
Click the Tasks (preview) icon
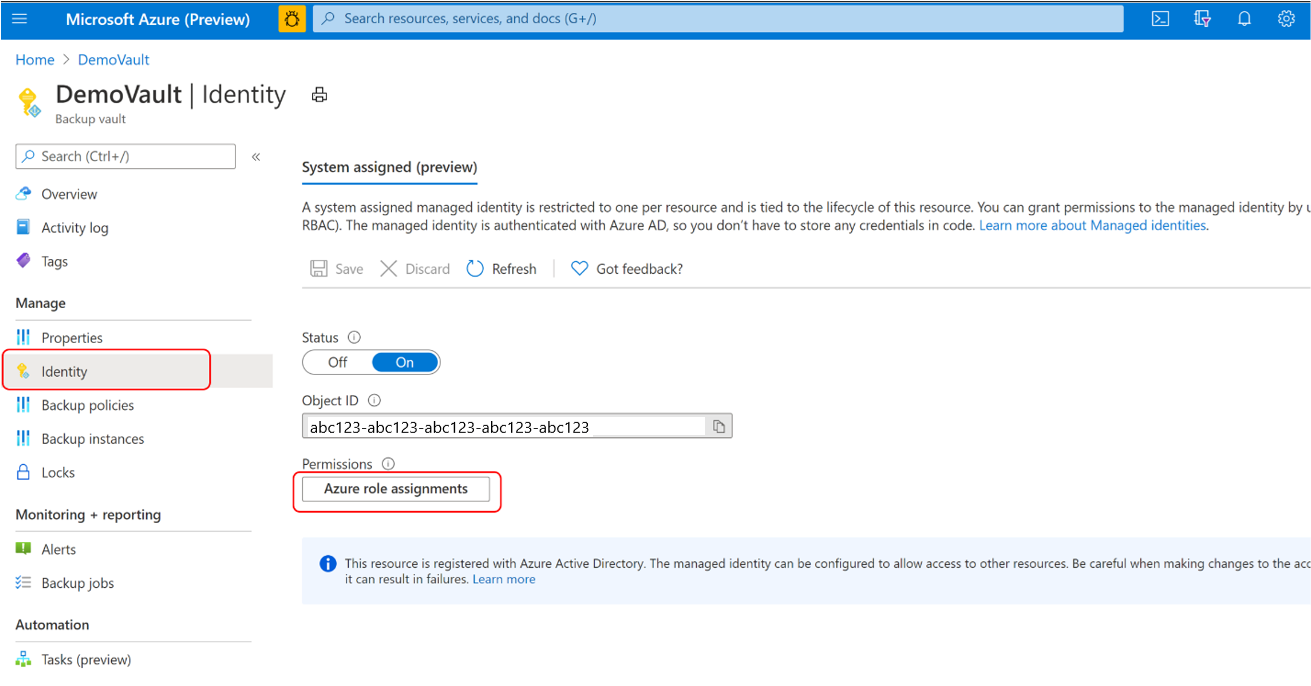24,659
